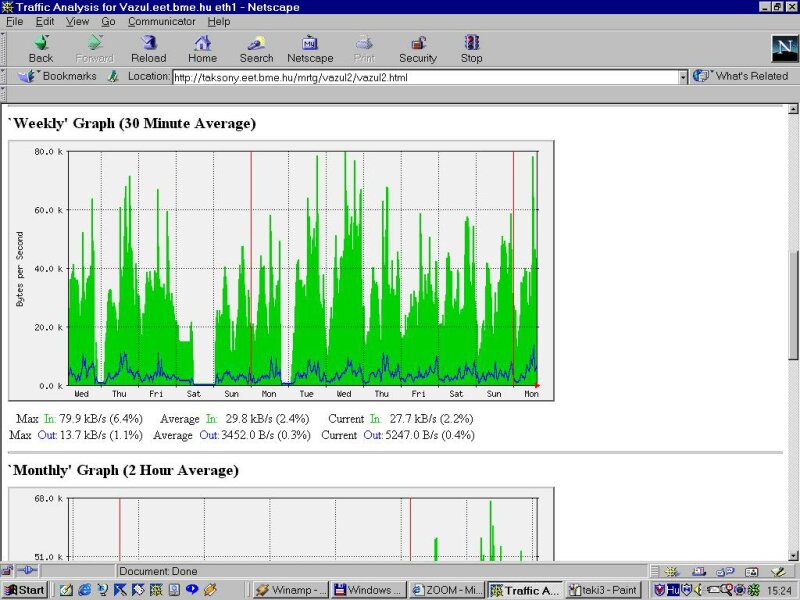Click the Windows Start button
The height and width of the screenshot is (600, 800).
tap(24, 590)
